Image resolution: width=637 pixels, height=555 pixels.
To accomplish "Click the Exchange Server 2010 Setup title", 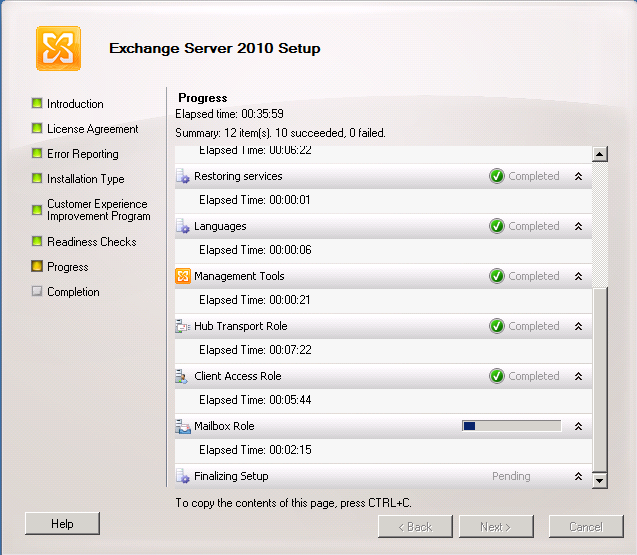I will click(x=214, y=48).
